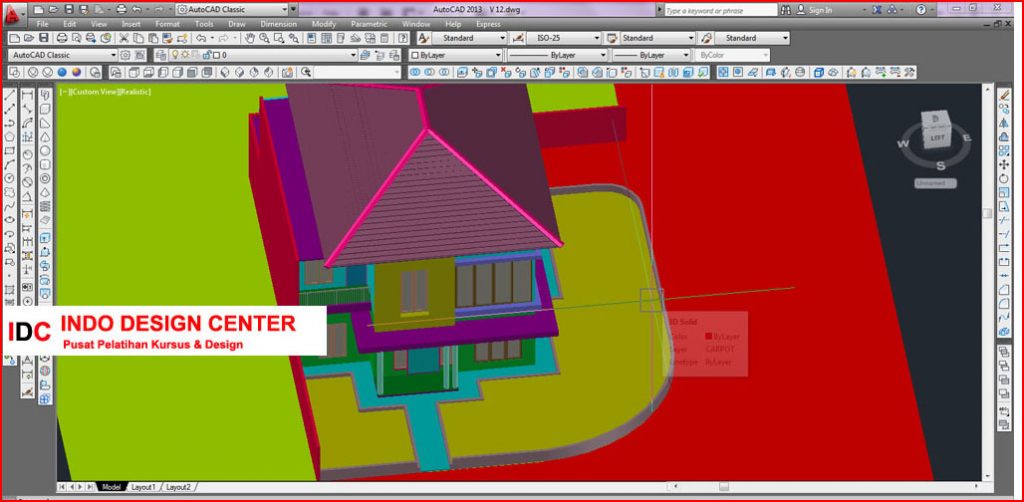This screenshot has width=1024, height=502.
Task: Select the Line tool in Draw toolbar
Action: tap(10, 95)
